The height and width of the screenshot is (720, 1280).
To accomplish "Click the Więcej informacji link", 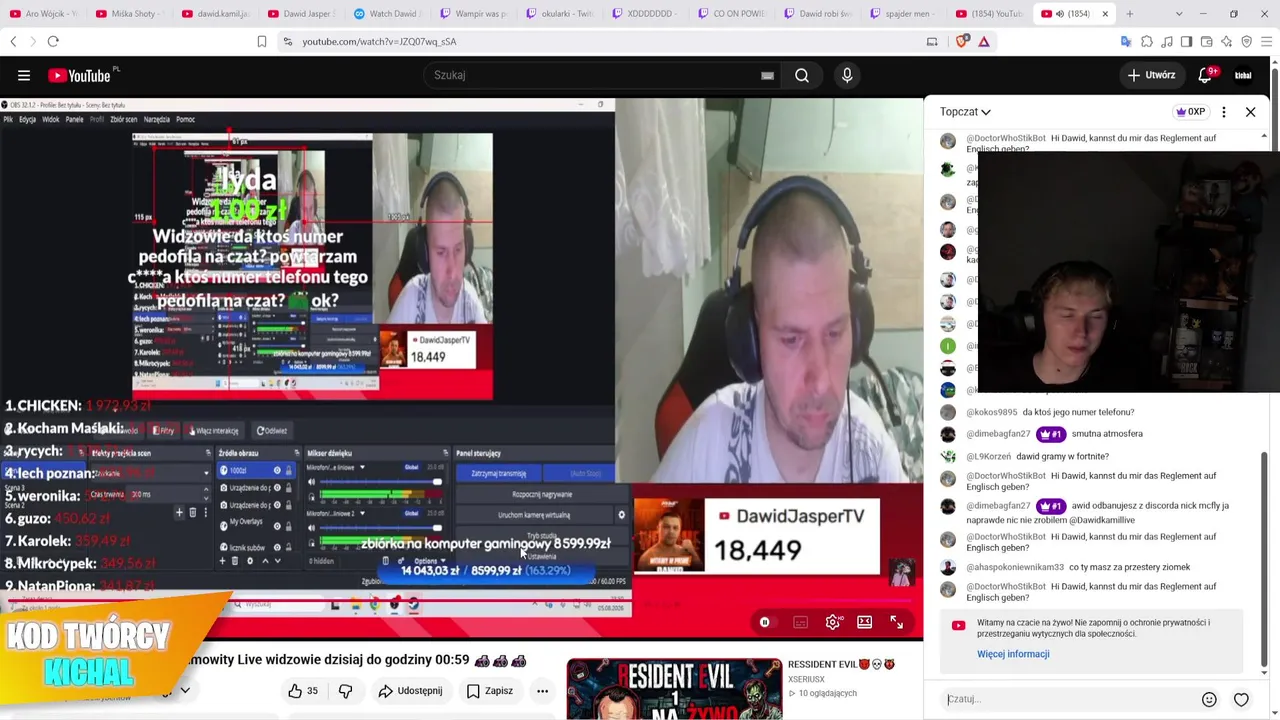I will 1013,654.
